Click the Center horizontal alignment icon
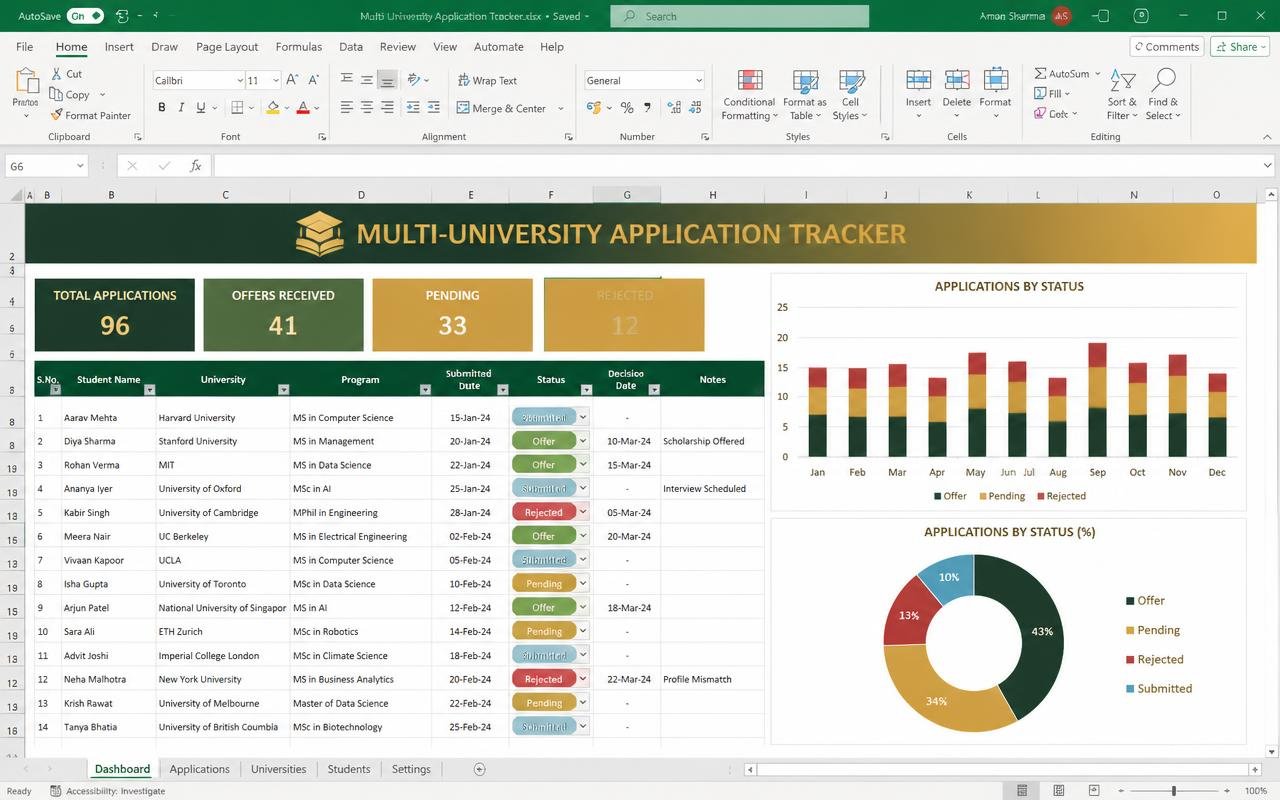This screenshot has width=1280, height=800. (367, 108)
